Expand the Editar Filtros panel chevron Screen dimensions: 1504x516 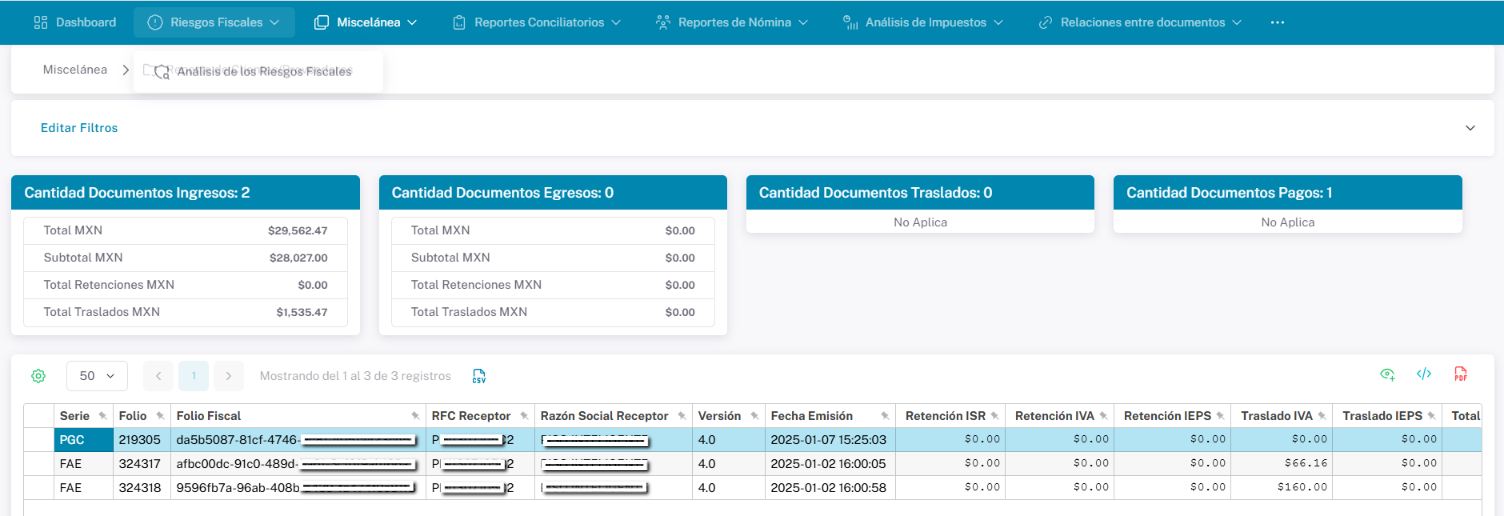[x=1470, y=128]
